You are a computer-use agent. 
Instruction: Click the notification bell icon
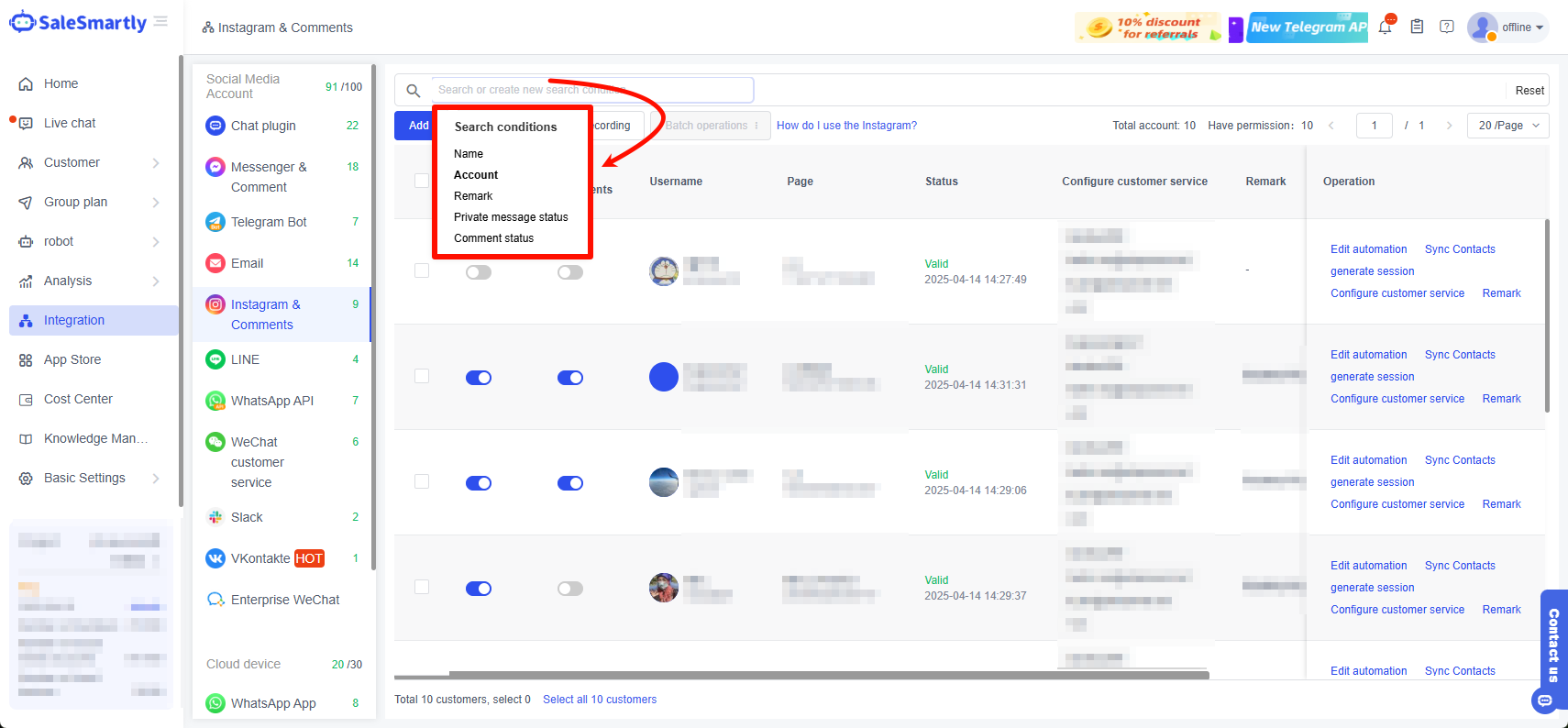point(1385,28)
